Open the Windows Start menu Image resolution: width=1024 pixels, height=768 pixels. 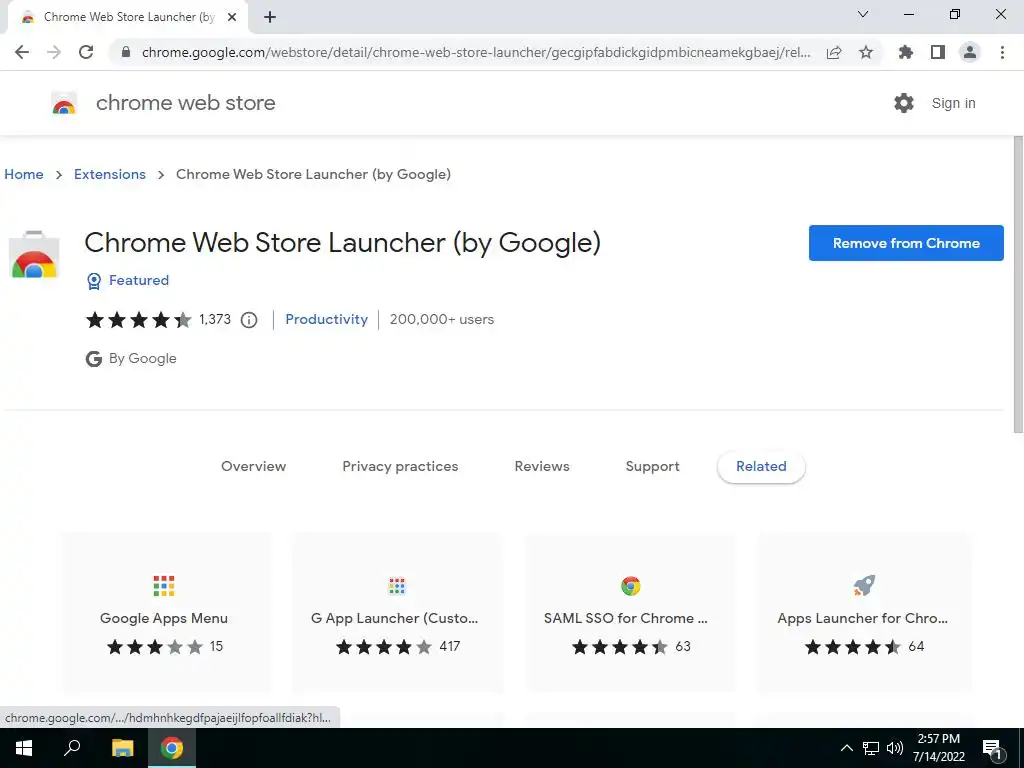pos(24,748)
